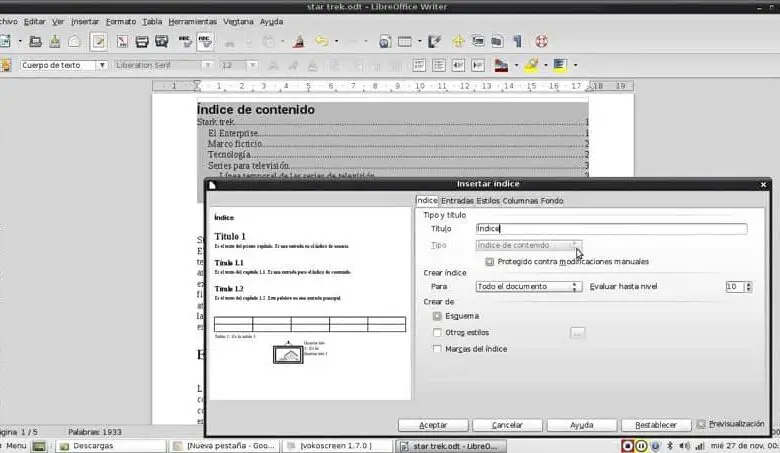Open the Editar menu
Image resolution: width=780 pixels, height=453 pixels.
coord(34,22)
